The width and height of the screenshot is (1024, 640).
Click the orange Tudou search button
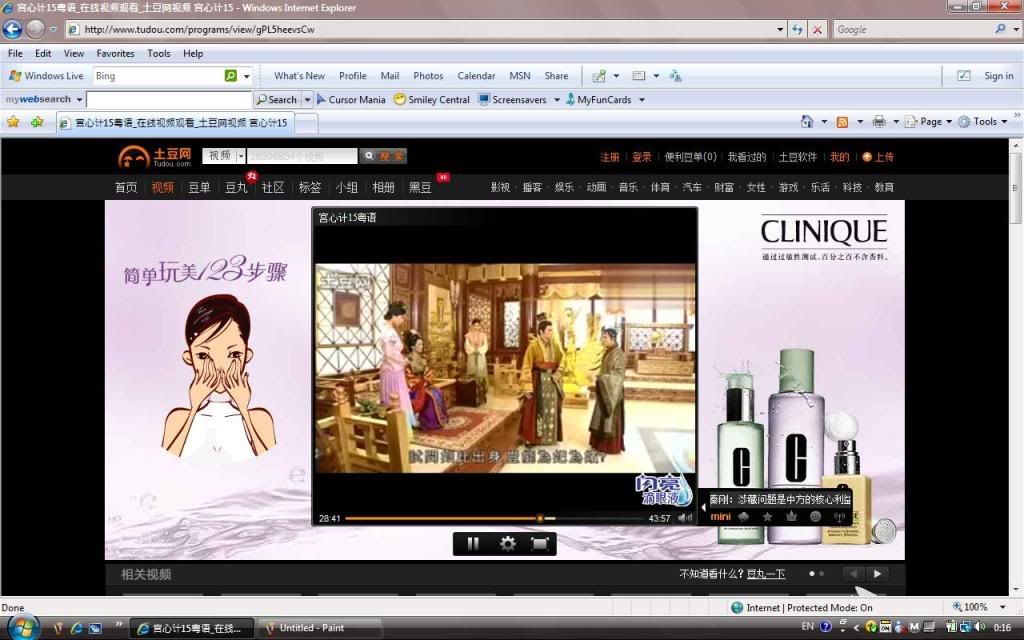(383, 156)
